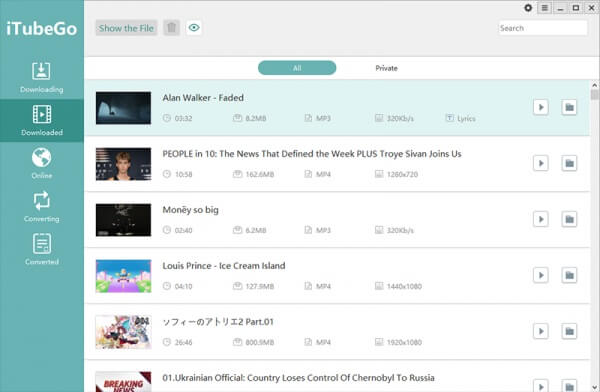Click the Ice Cream Island thumbnail
Screen dimensions: 600x392
click(123, 276)
